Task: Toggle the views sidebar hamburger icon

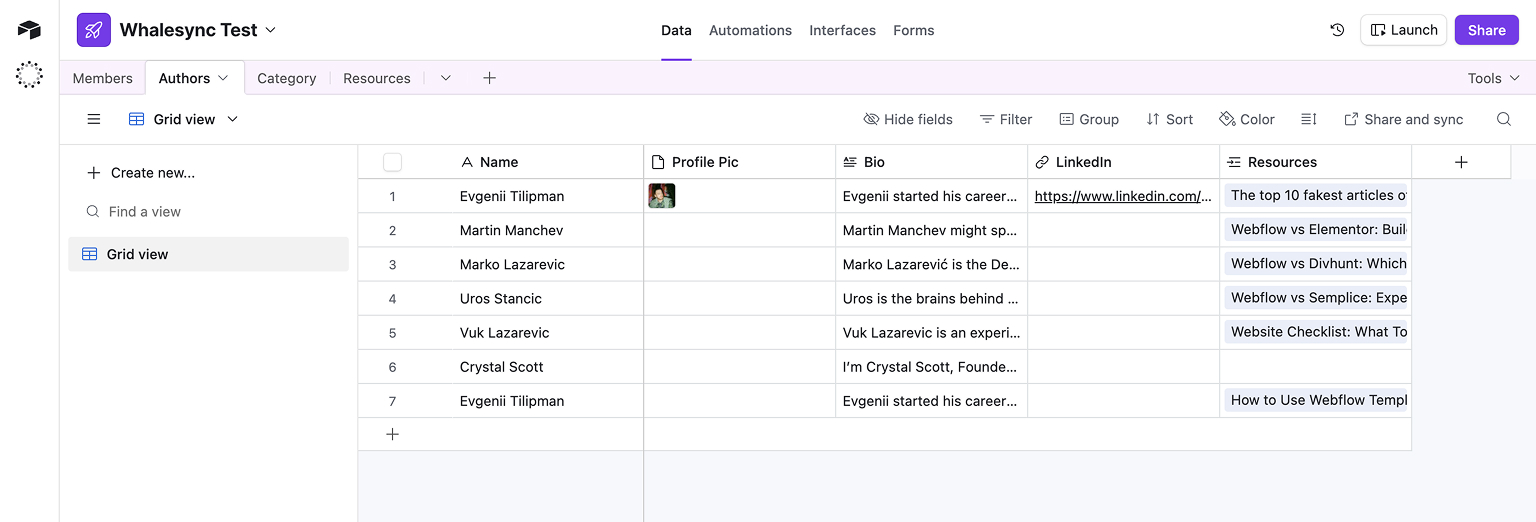Action: coord(94,119)
